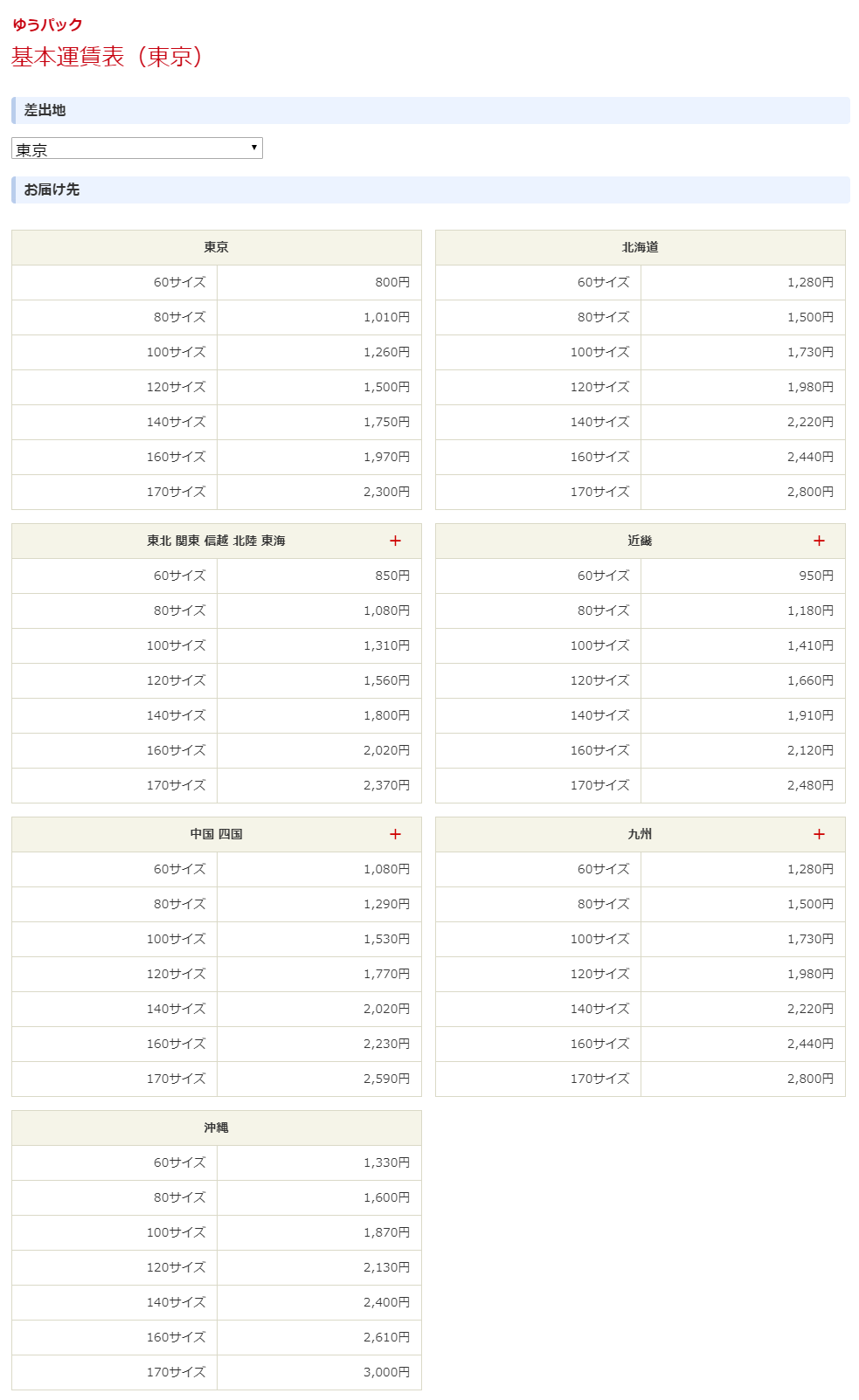Select the 3,000円 price for 沖縄
859x1400 pixels.
click(x=386, y=1372)
